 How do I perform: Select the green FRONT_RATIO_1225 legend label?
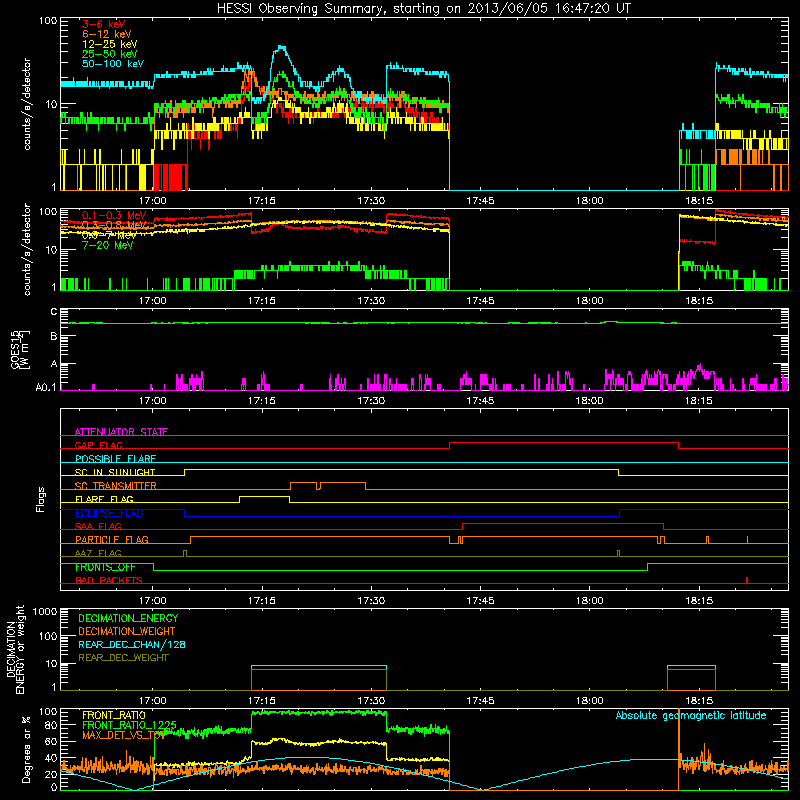(x=129, y=725)
